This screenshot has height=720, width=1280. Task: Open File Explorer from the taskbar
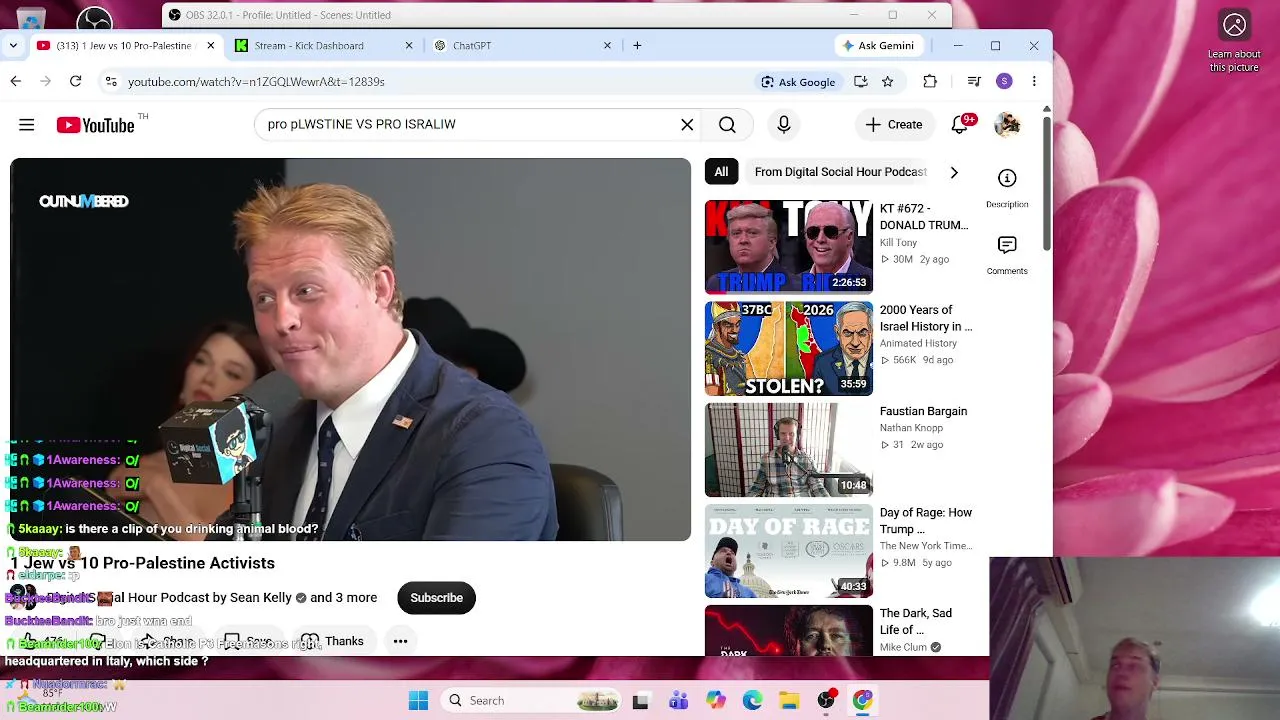point(789,701)
